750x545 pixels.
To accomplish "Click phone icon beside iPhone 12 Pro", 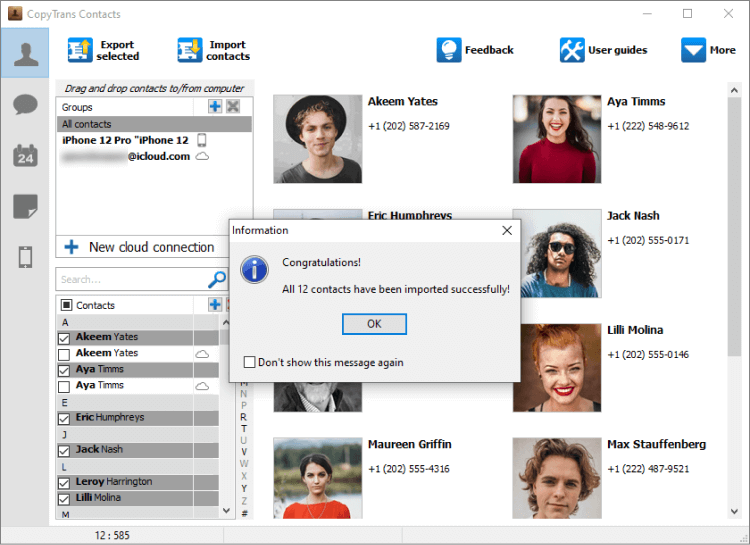I will 202,140.
